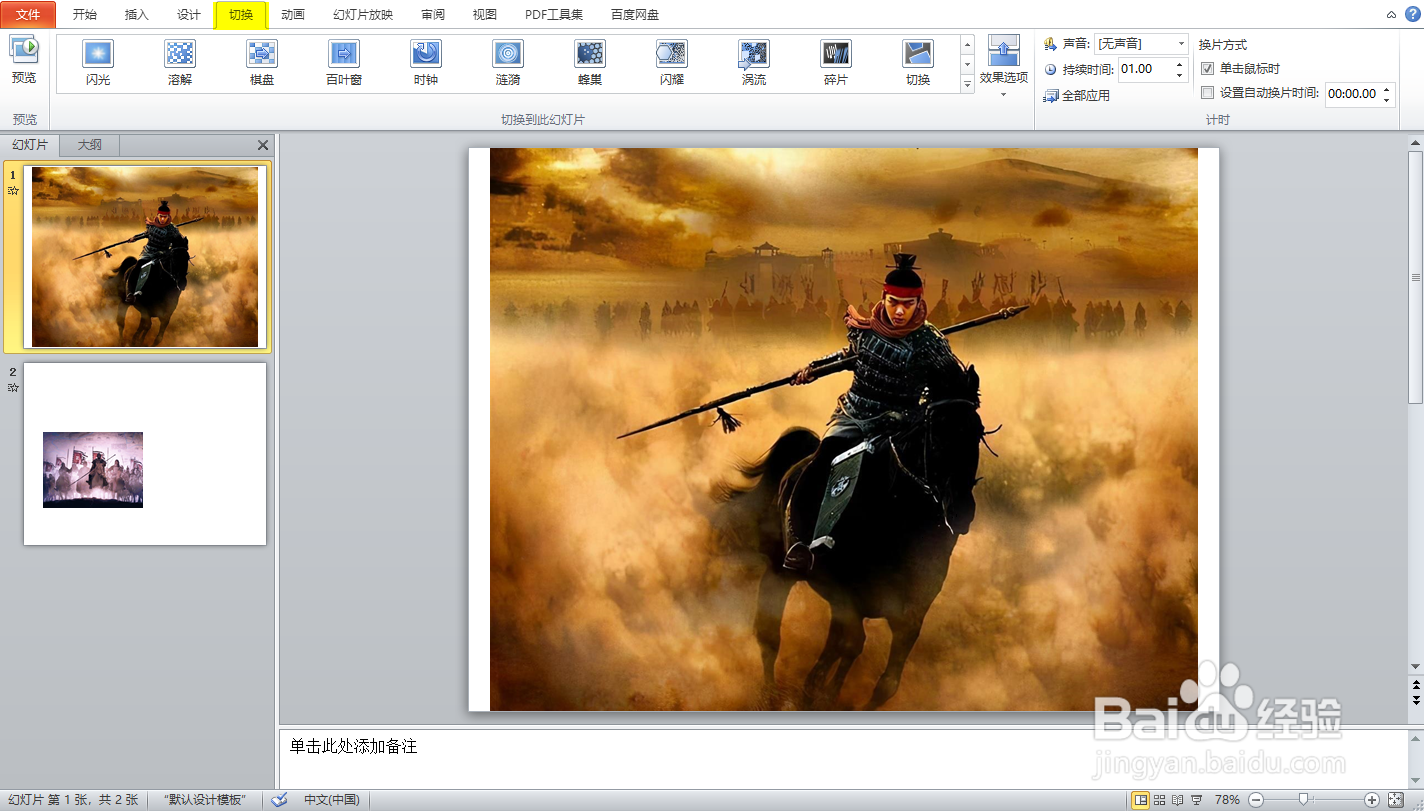
Task: Select slide 1 thumbnail
Action: (x=145, y=257)
